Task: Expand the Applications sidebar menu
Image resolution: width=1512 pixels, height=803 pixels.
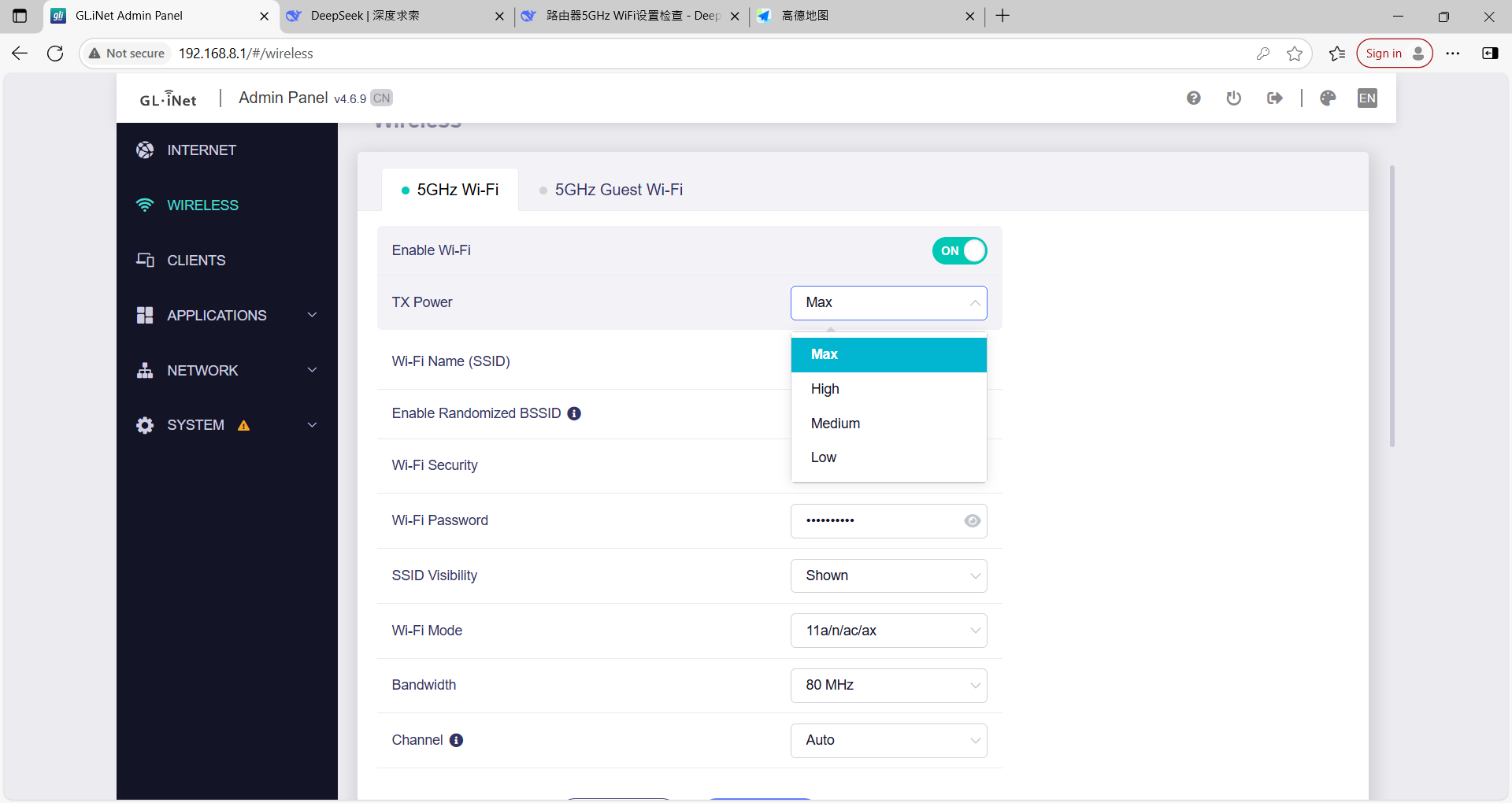Action: pyautogui.click(x=312, y=315)
